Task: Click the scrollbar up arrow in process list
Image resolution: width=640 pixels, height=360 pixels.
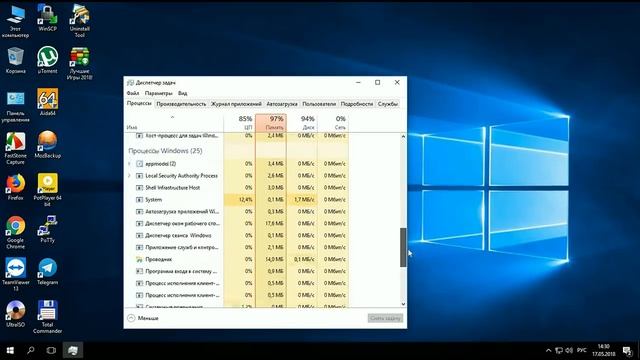Action: (x=403, y=136)
